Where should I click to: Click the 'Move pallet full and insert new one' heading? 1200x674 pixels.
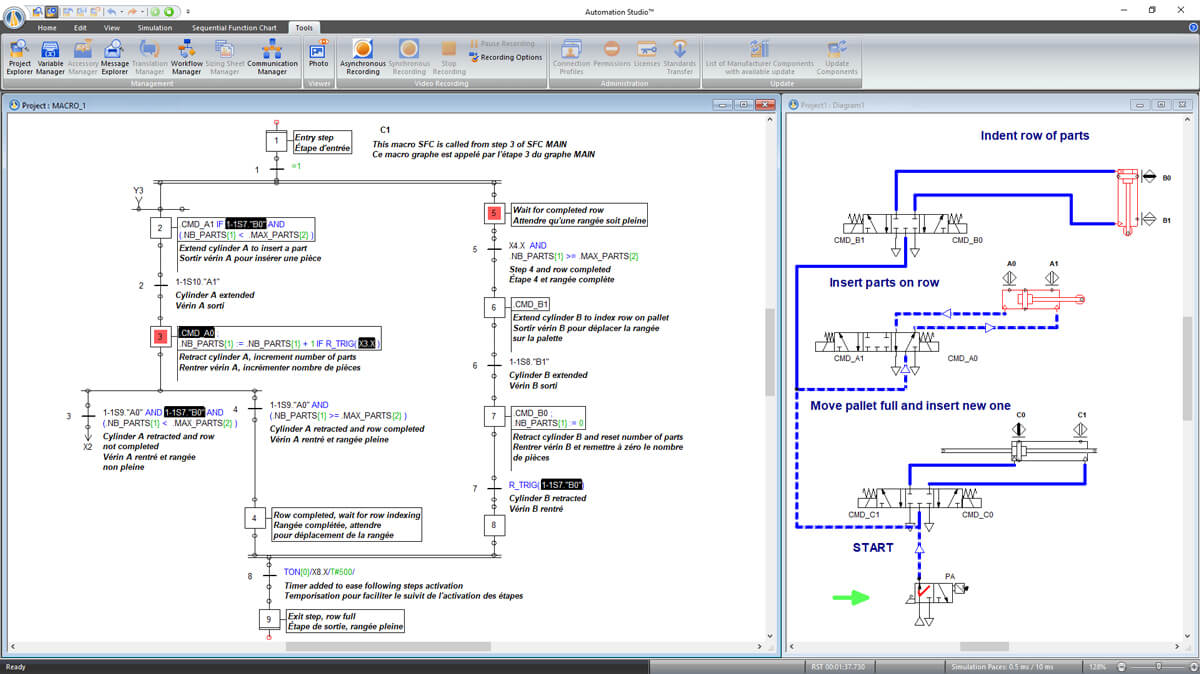[x=911, y=406]
